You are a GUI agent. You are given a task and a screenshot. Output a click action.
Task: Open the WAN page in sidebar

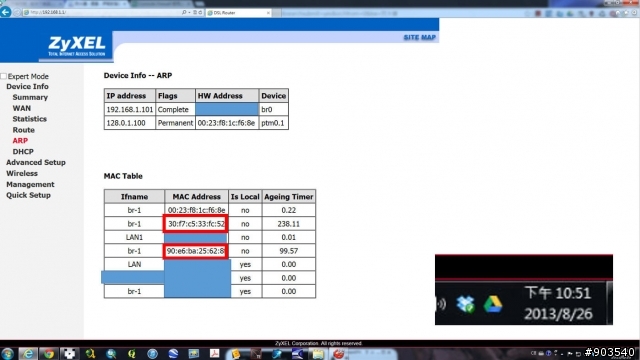(x=22, y=108)
